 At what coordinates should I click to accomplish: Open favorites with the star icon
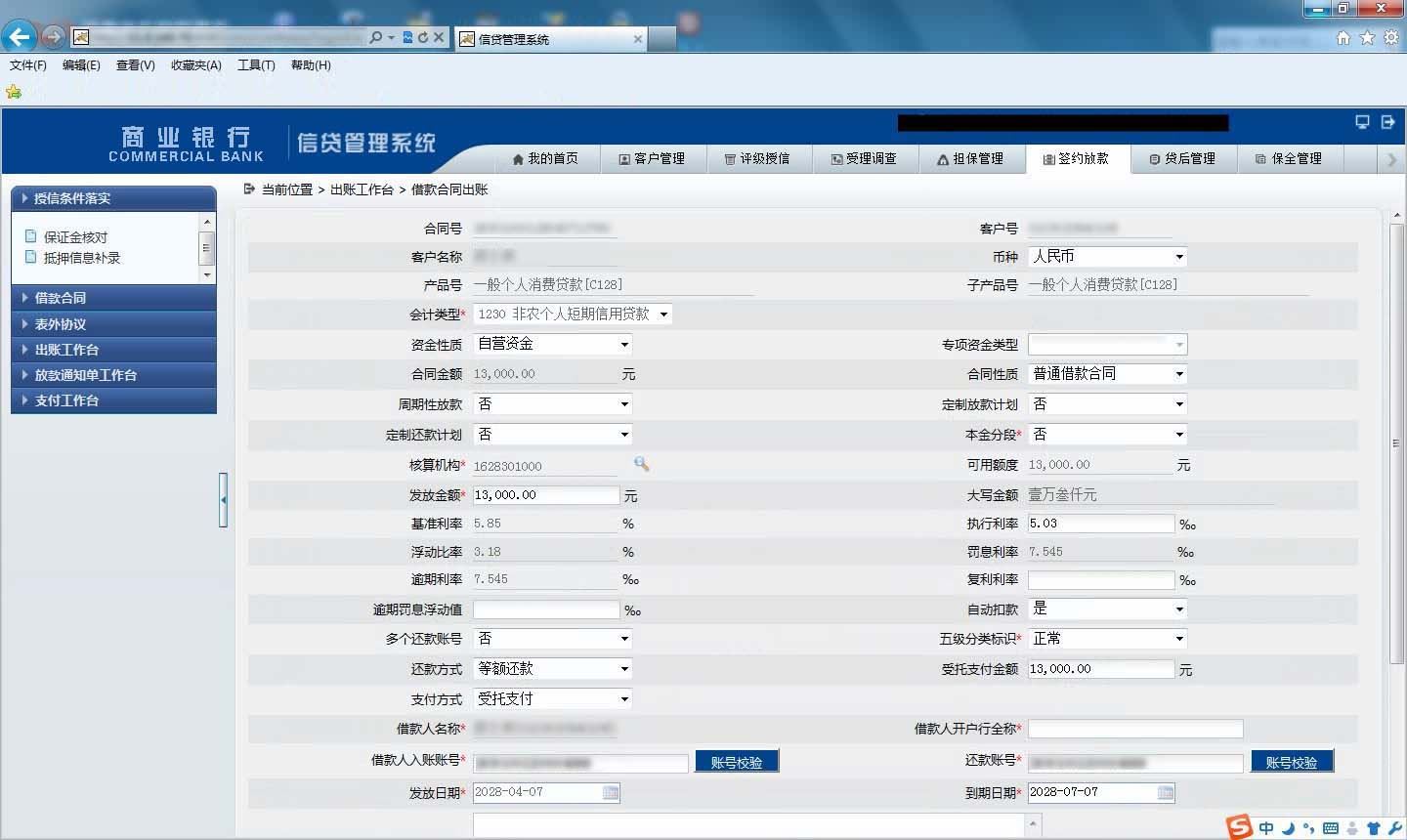(1367, 37)
